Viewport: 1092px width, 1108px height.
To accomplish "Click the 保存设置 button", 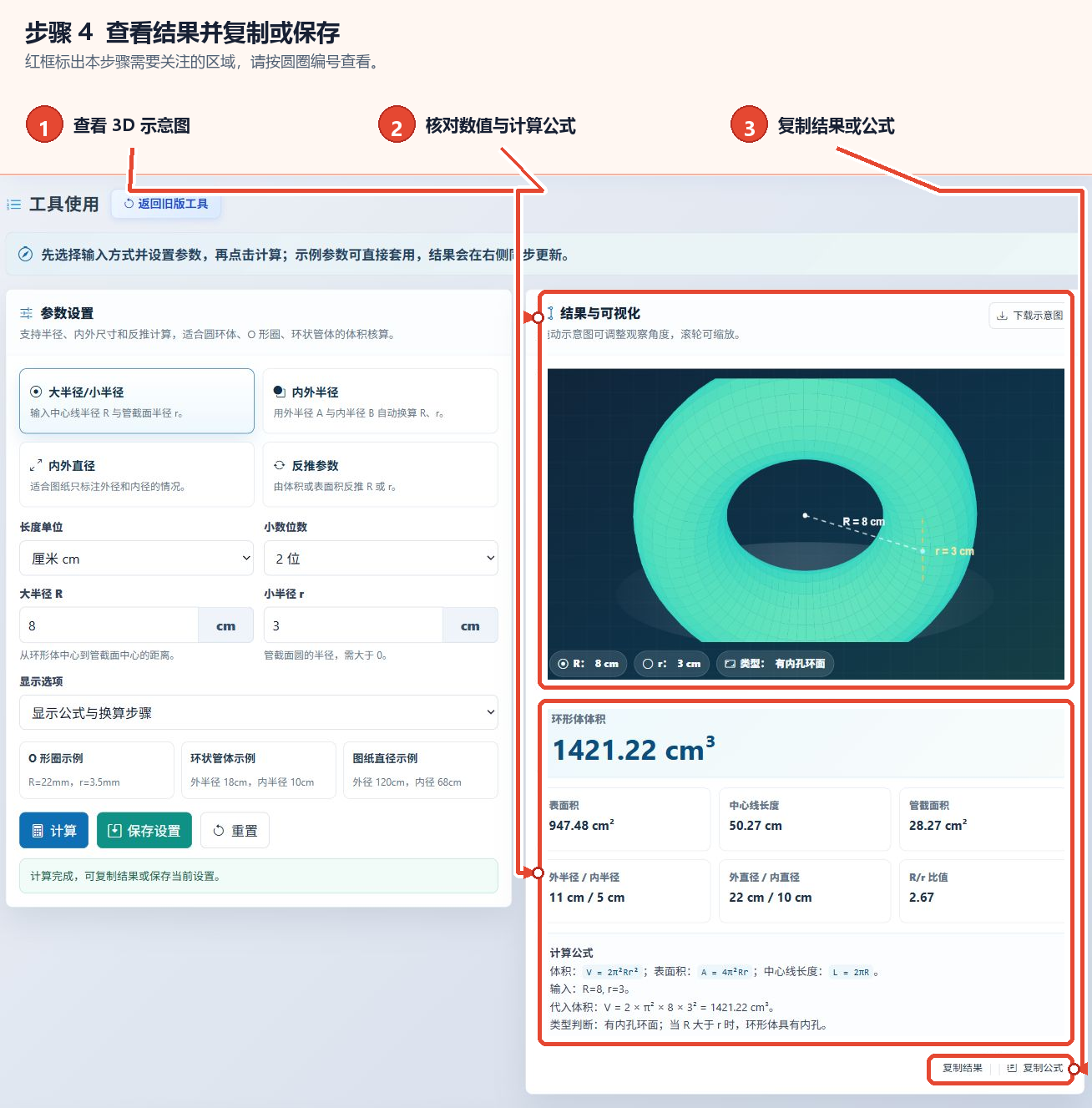I will coord(144,831).
